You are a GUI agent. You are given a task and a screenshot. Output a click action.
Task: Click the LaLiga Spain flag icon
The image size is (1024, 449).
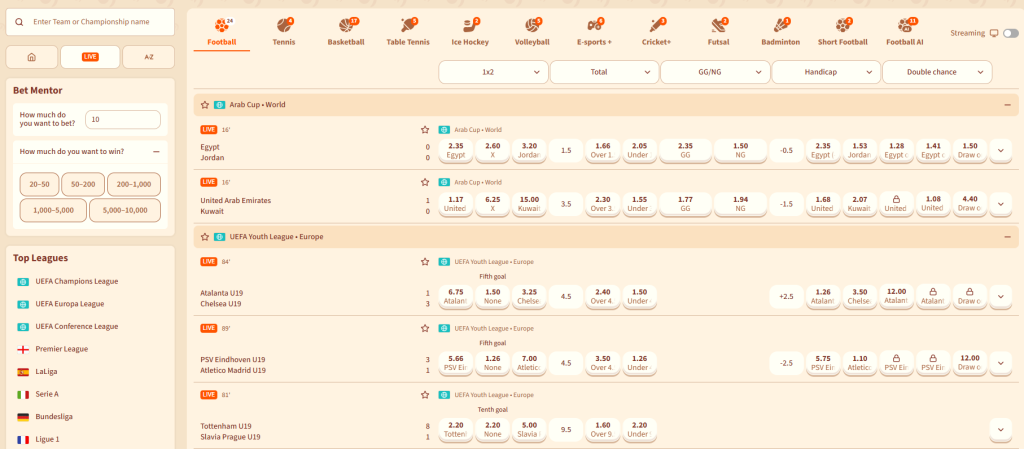(23, 372)
